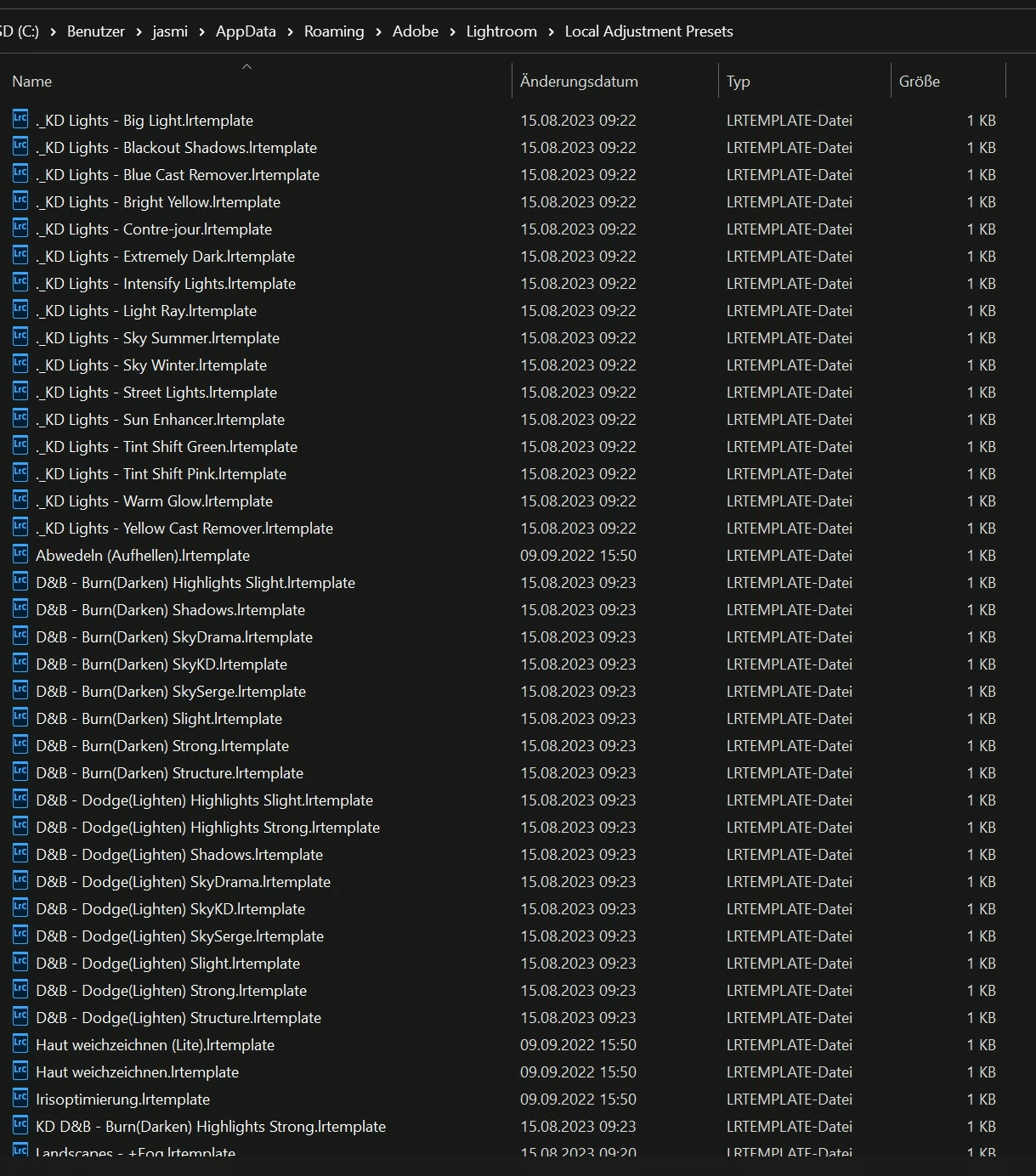This screenshot has height=1176, width=1036.
Task: Sort by the Typ column header
Action: pos(738,82)
